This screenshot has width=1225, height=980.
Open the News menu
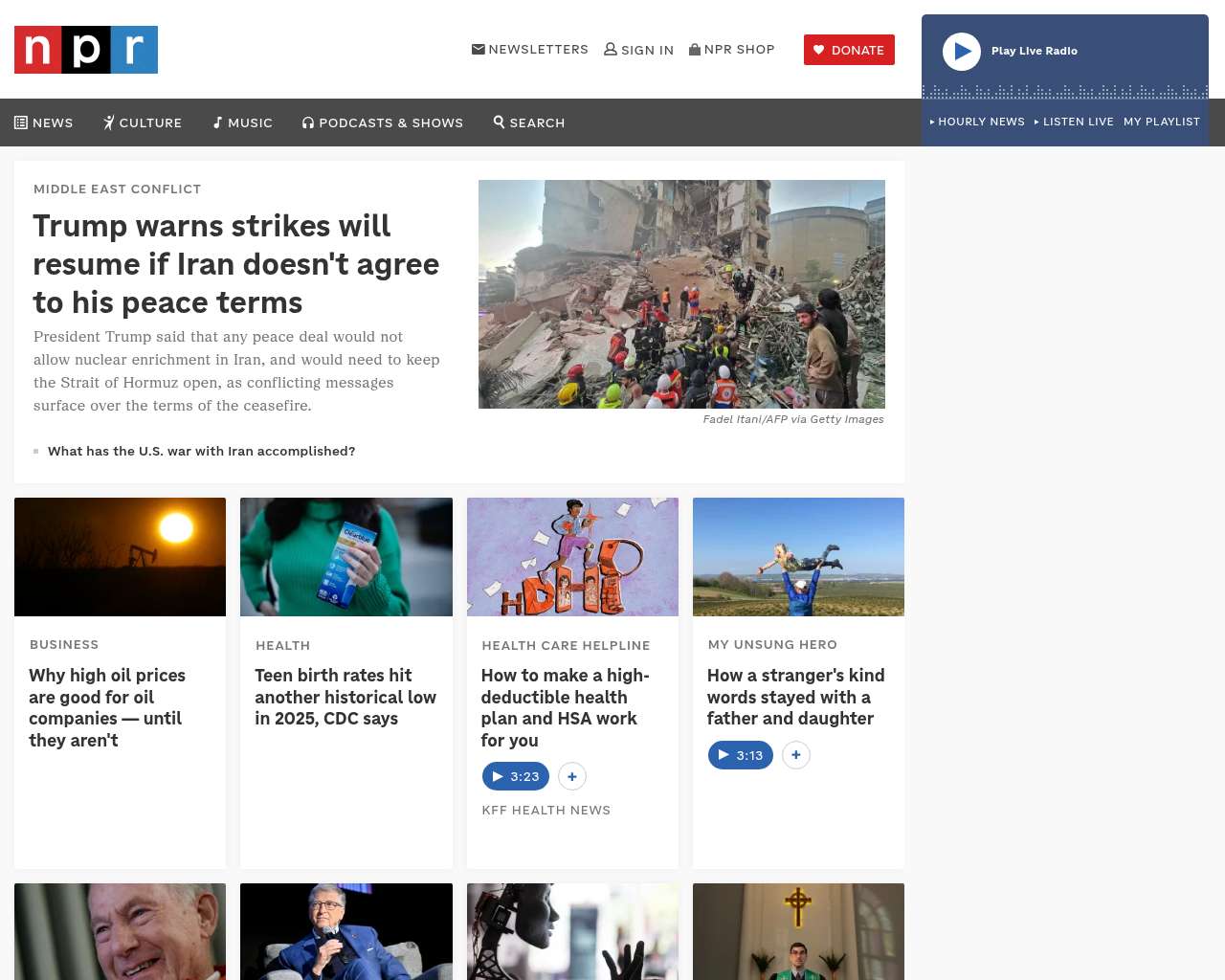click(x=44, y=122)
